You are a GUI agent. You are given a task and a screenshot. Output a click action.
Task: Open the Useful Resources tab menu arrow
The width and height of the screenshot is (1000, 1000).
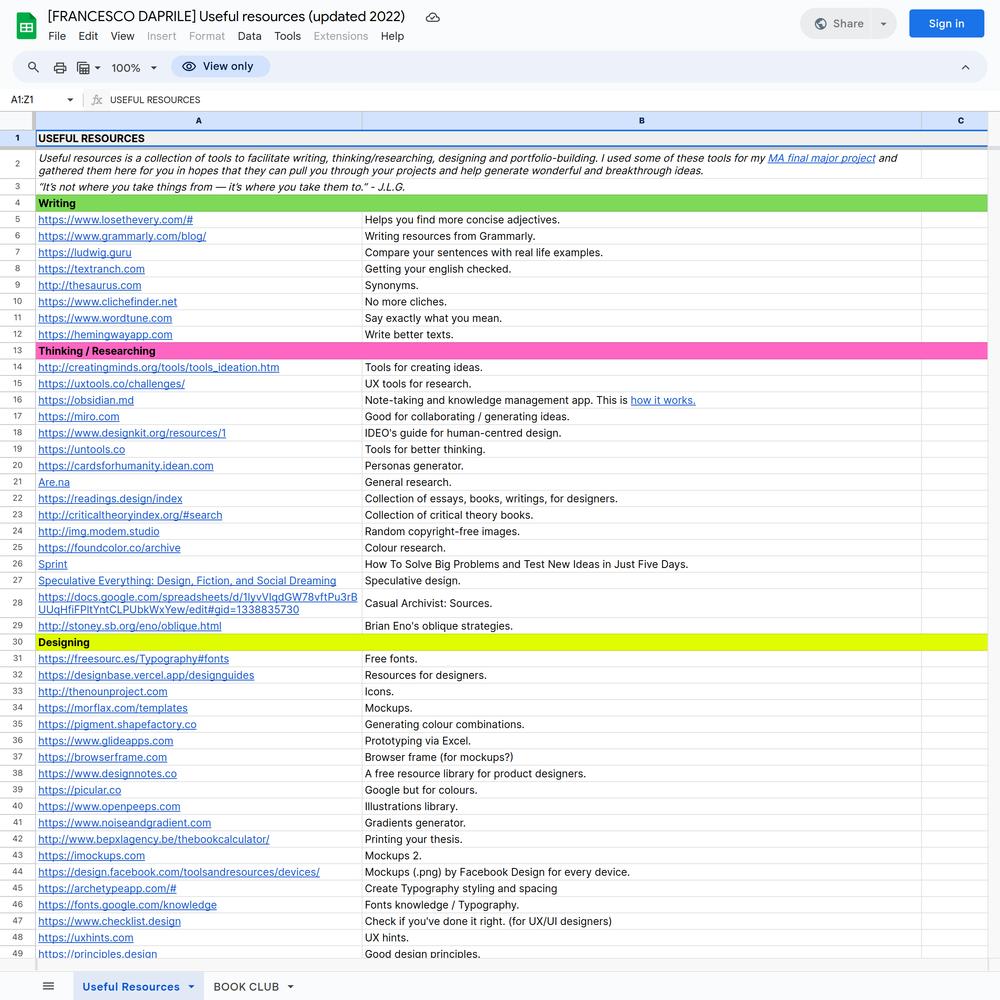tap(191, 987)
